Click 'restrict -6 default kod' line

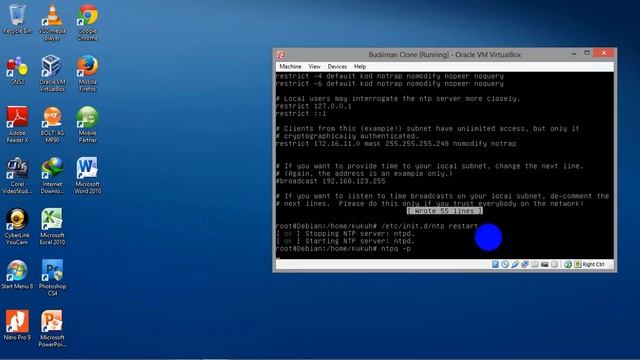coord(390,83)
